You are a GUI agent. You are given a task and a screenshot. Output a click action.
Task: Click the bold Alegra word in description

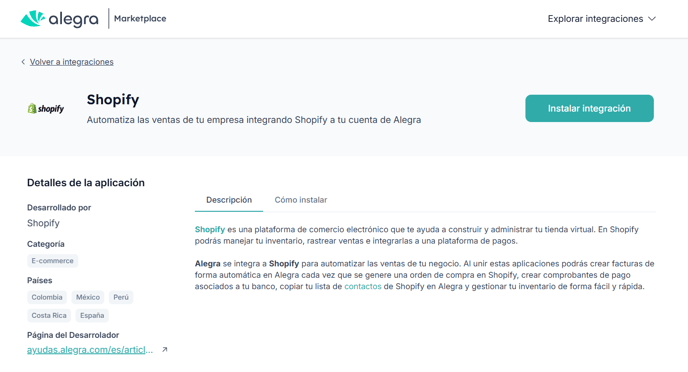(208, 264)
